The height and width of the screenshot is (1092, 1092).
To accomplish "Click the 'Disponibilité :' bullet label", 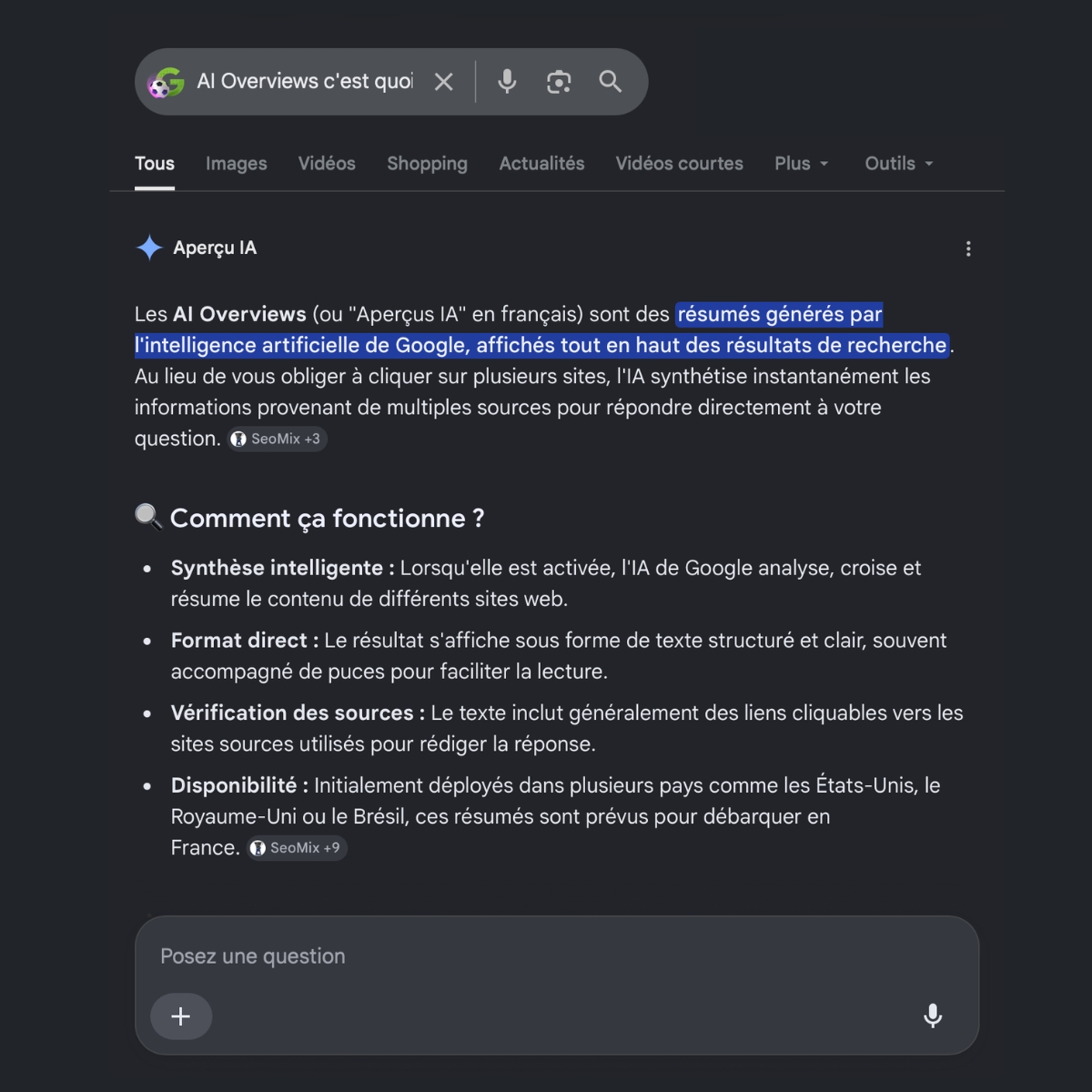I will (x=239, y=785).
